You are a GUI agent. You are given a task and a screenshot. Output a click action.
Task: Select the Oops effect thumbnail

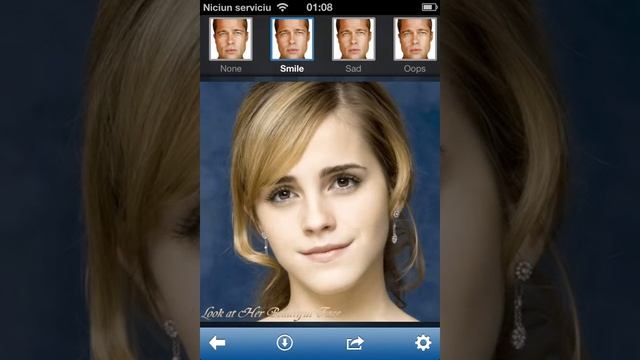[x=415, y=39]
